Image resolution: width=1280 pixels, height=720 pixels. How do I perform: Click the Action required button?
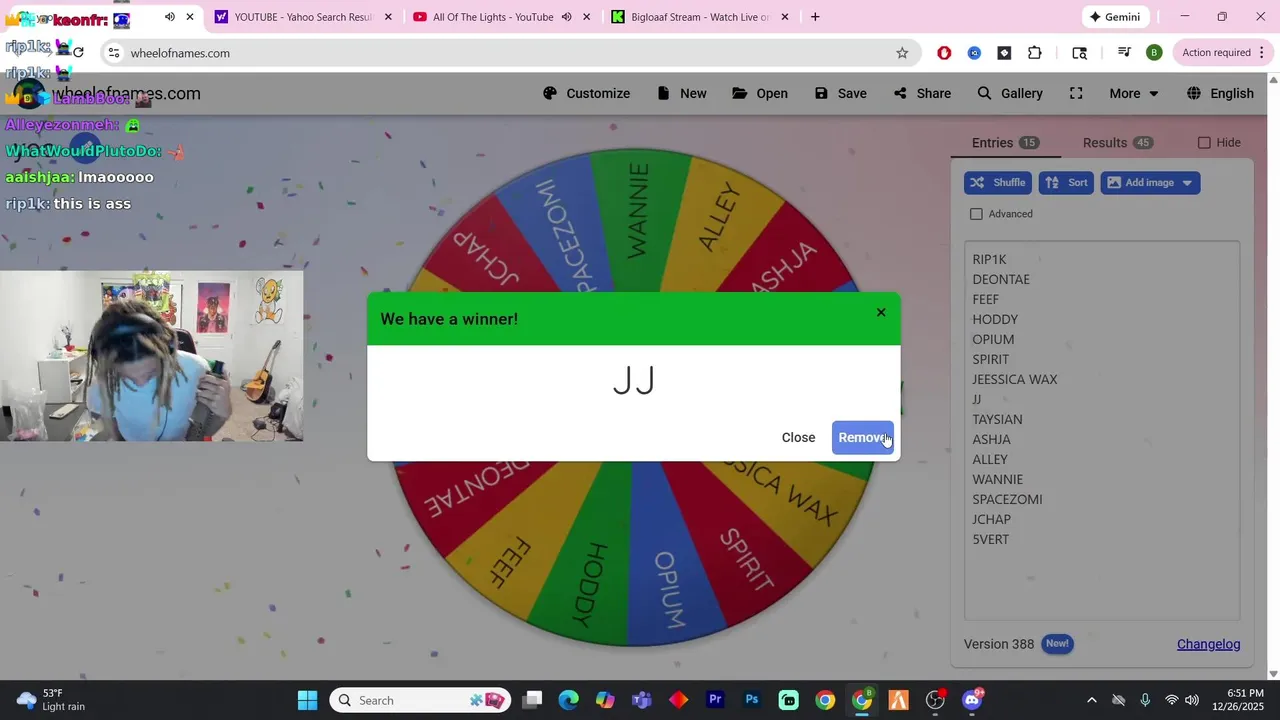tap(1222, 53)
